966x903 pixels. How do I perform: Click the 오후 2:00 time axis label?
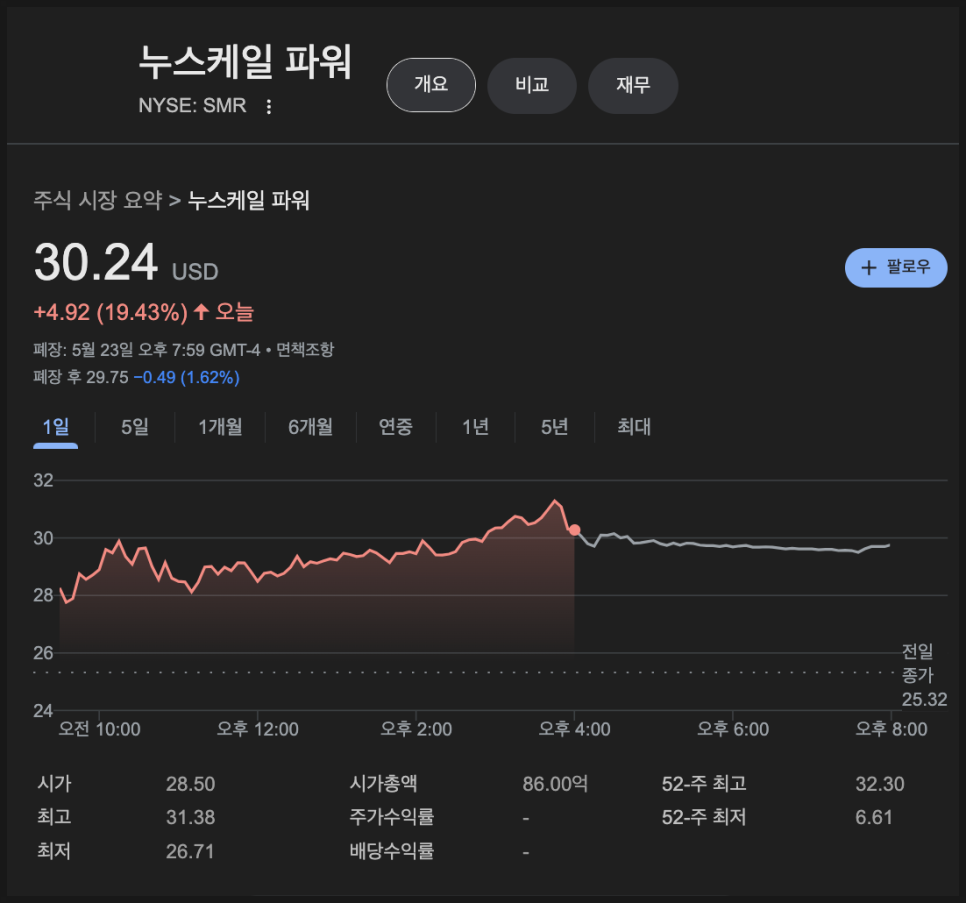(416, 729)
